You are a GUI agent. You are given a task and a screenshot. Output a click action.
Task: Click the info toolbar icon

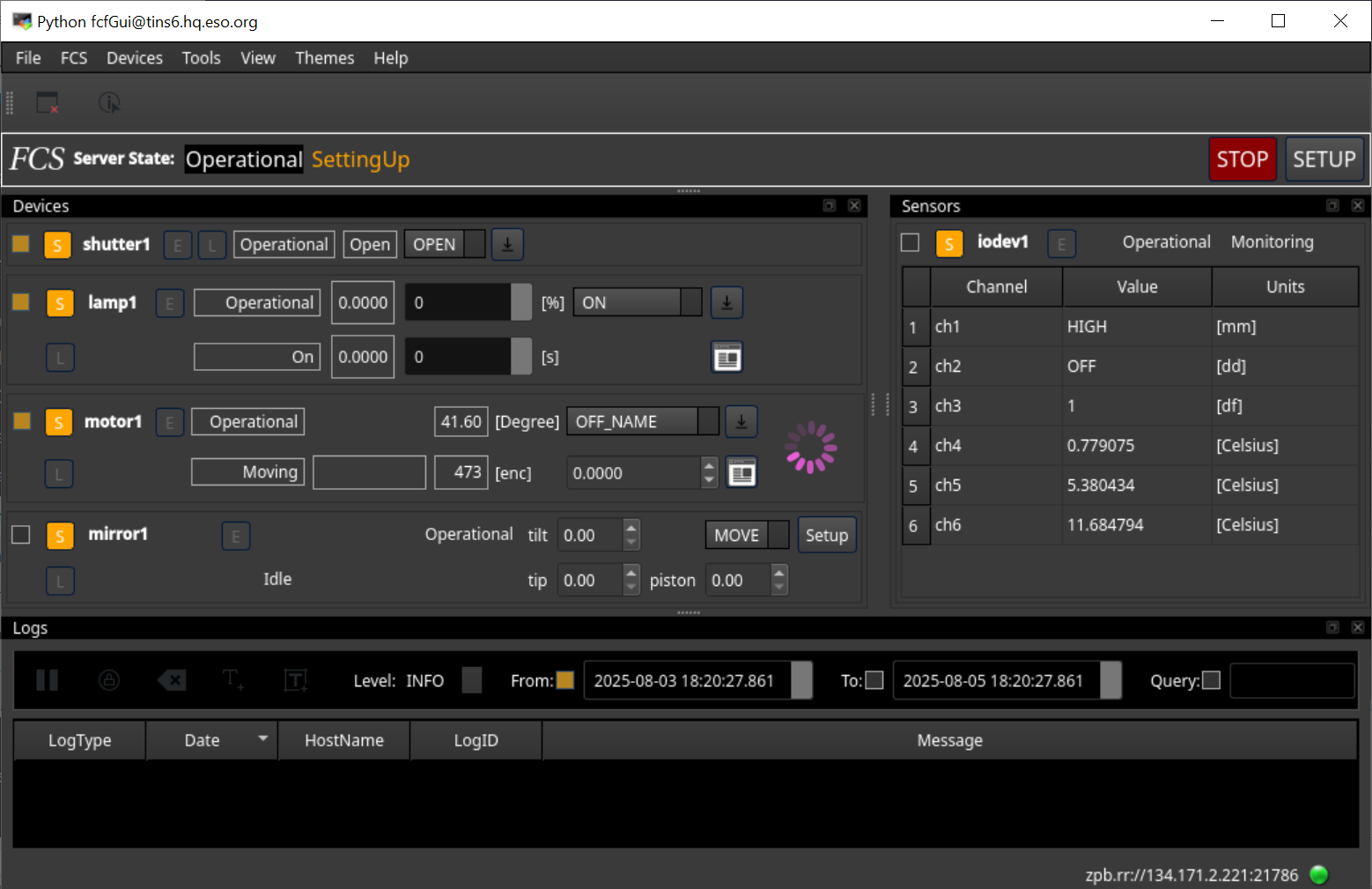coord(109,103)
